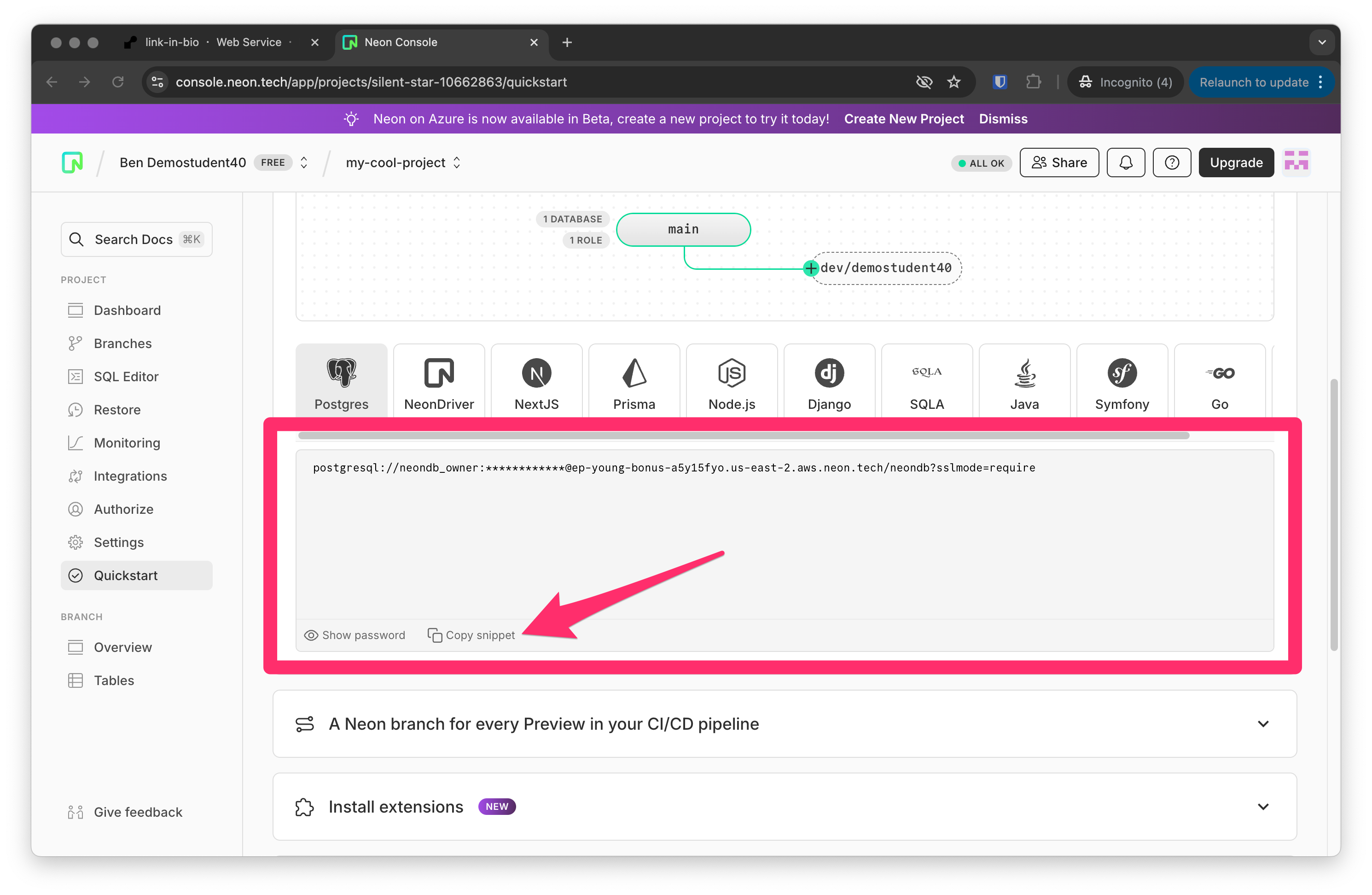This screenshot has height=895, width=1372.
Task: Open the Incognito profile indicator
Action: click(x=1125, y=82)
